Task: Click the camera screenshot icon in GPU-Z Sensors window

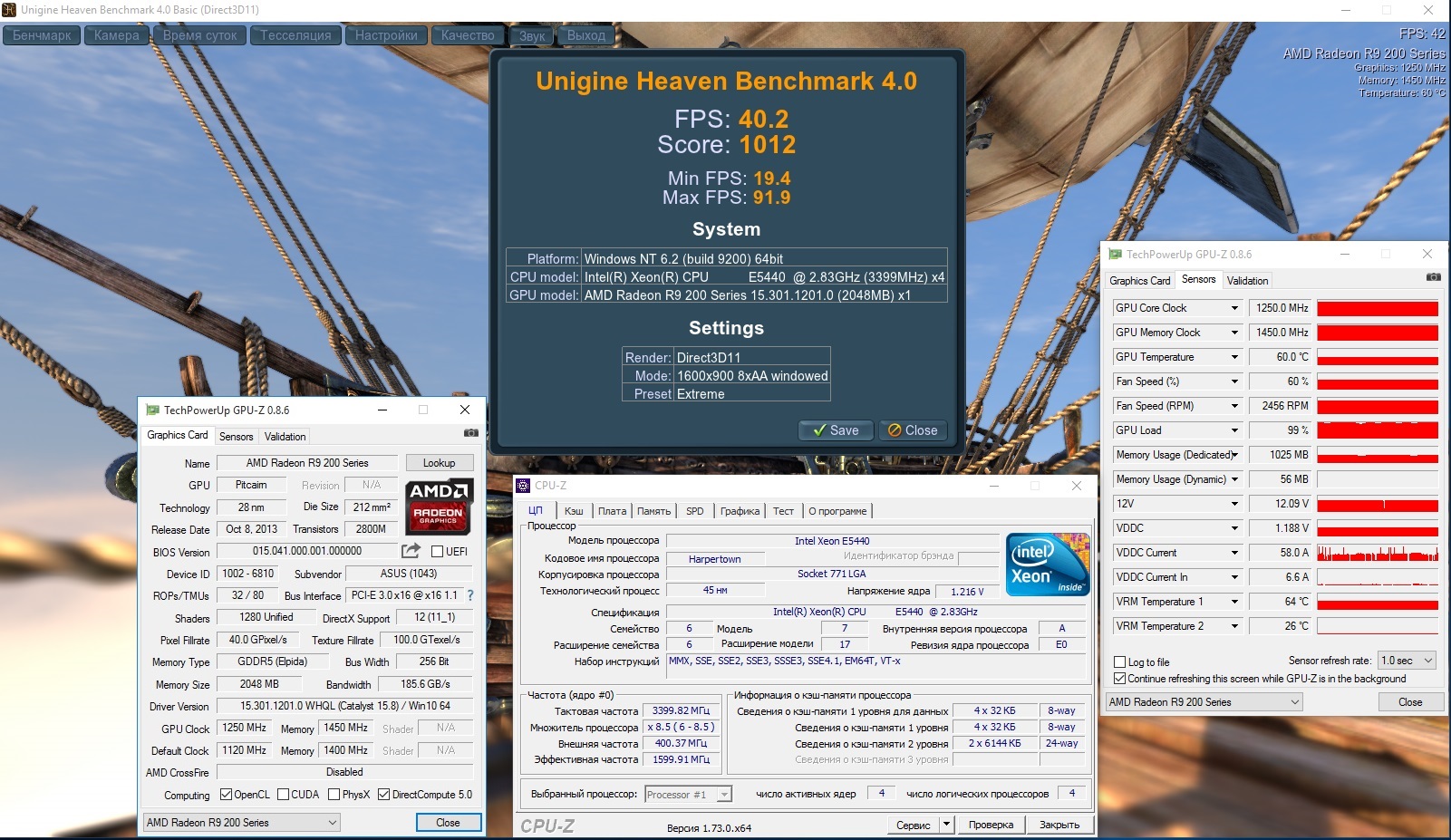Action: tap(1433, 277)
